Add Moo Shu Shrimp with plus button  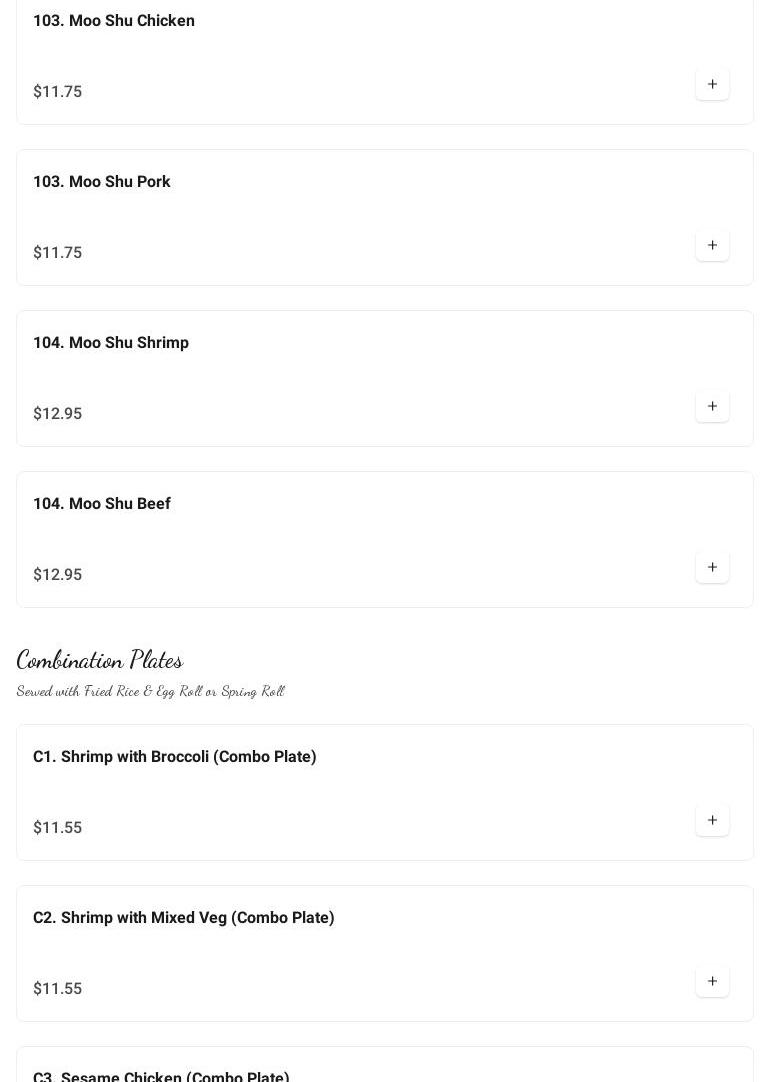[x=712, y=406]
